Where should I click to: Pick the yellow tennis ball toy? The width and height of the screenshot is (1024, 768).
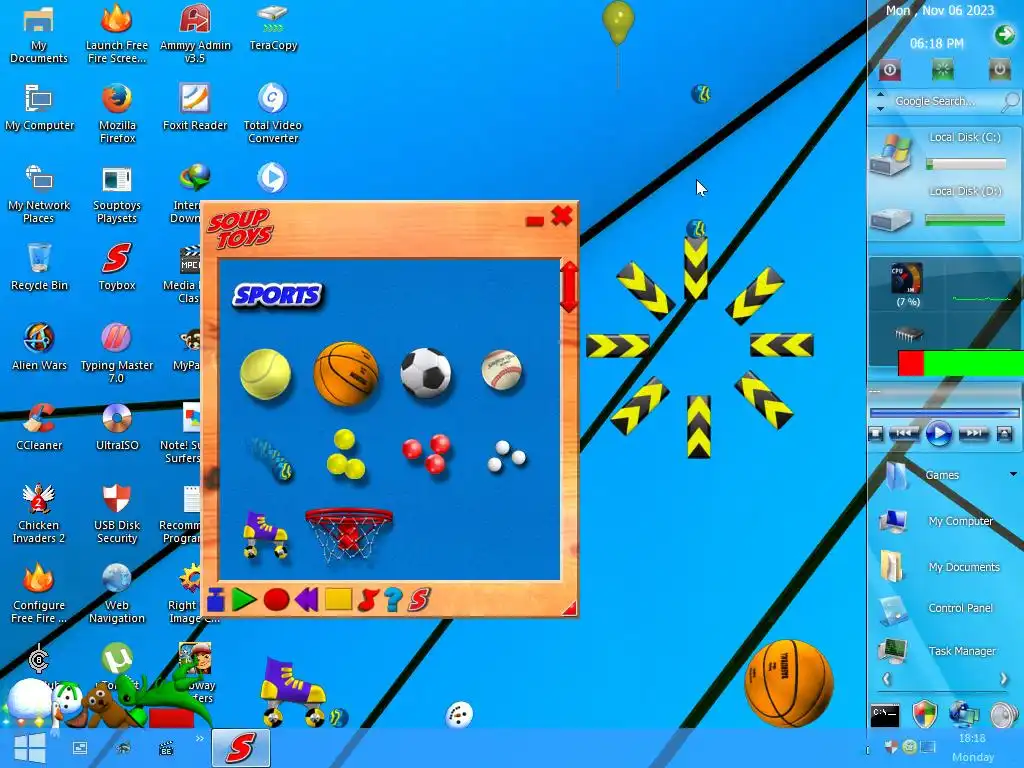coord(265,374)
